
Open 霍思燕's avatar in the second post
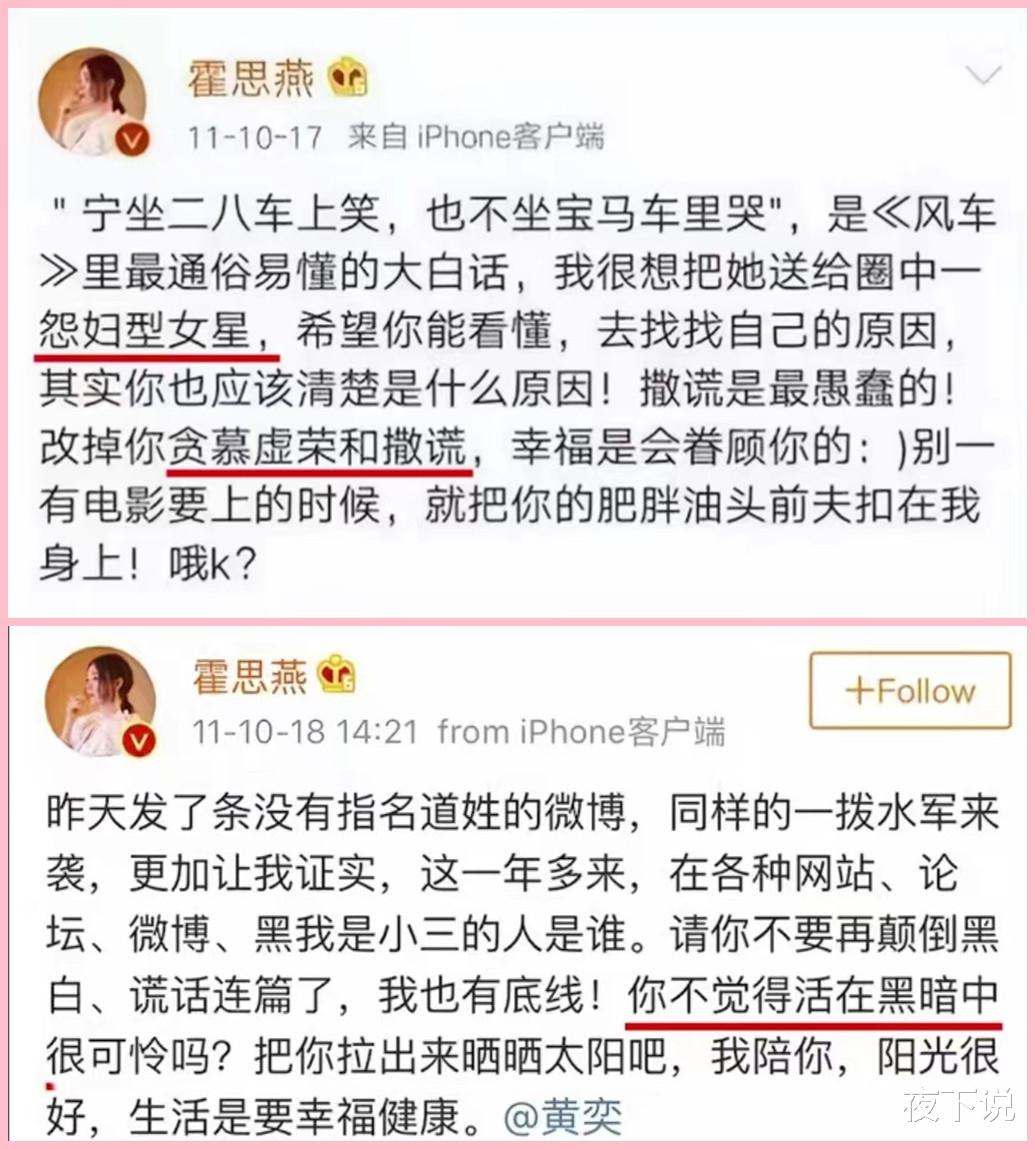pos(100,701)
